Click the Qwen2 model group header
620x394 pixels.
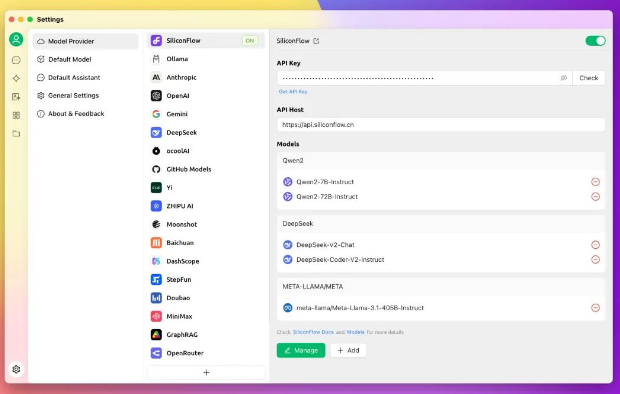441,161
